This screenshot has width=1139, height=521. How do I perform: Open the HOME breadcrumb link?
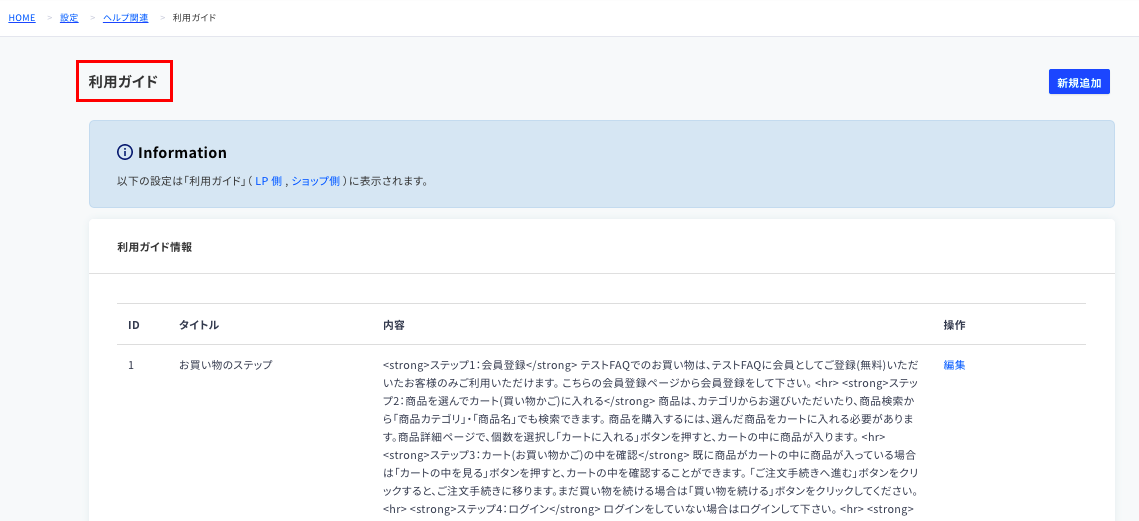(22, 17)
